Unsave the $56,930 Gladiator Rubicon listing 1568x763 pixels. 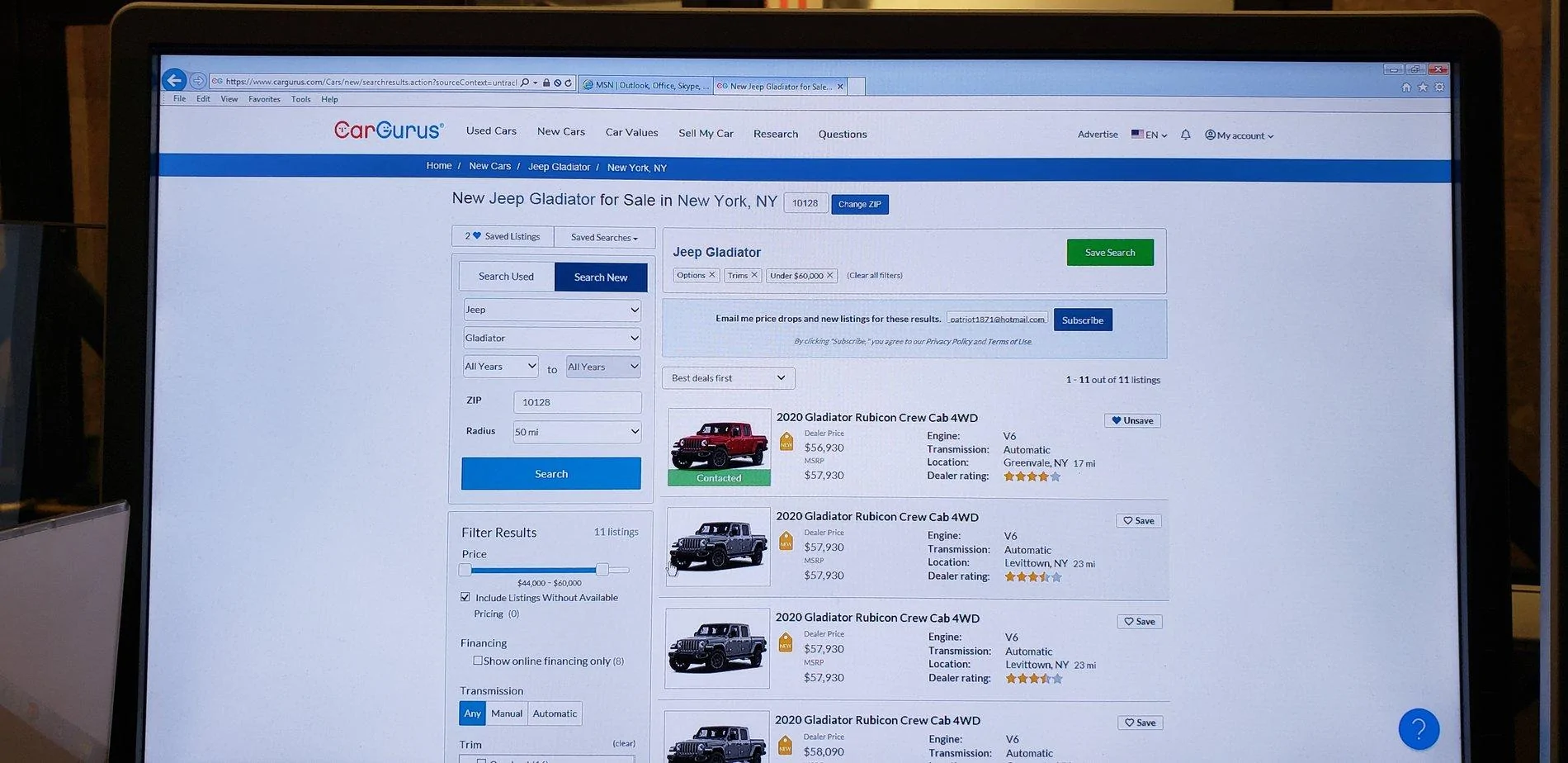point(1132,420)
